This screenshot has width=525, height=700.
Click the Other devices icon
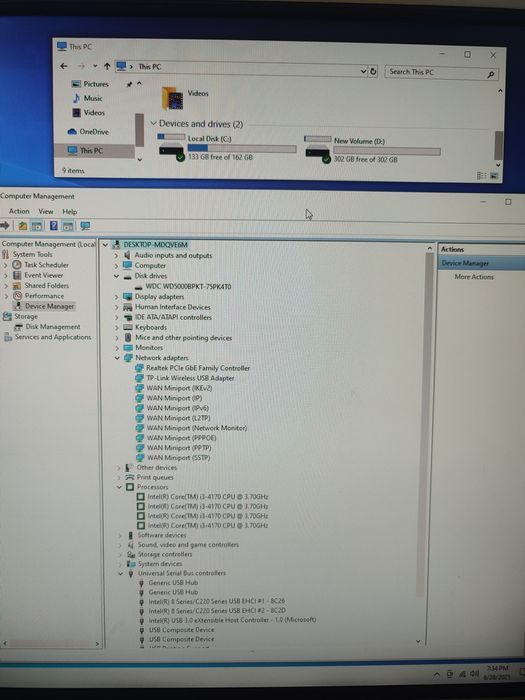pyautogui.click(x=130, y=467)
